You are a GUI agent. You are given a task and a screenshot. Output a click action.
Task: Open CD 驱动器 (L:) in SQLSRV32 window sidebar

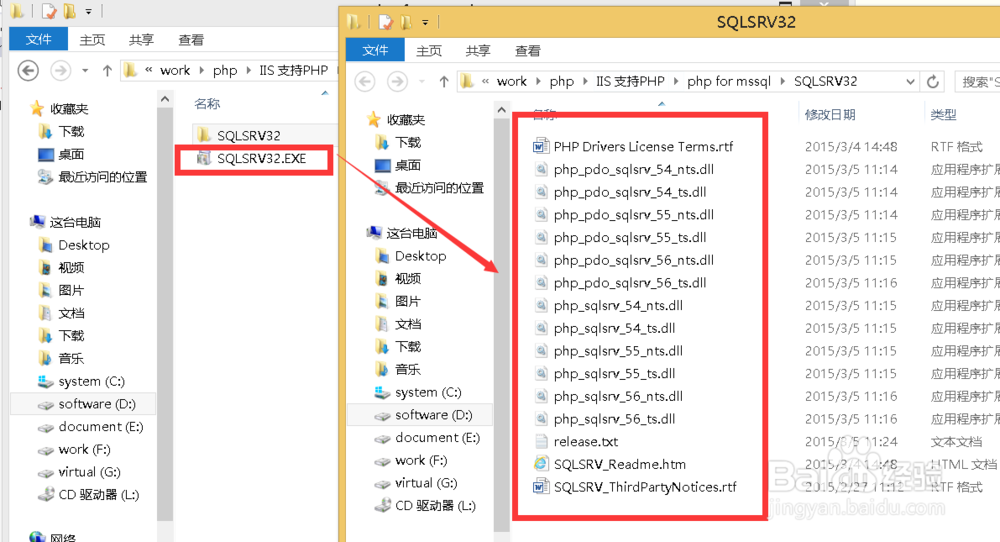(x=435, y=506)
